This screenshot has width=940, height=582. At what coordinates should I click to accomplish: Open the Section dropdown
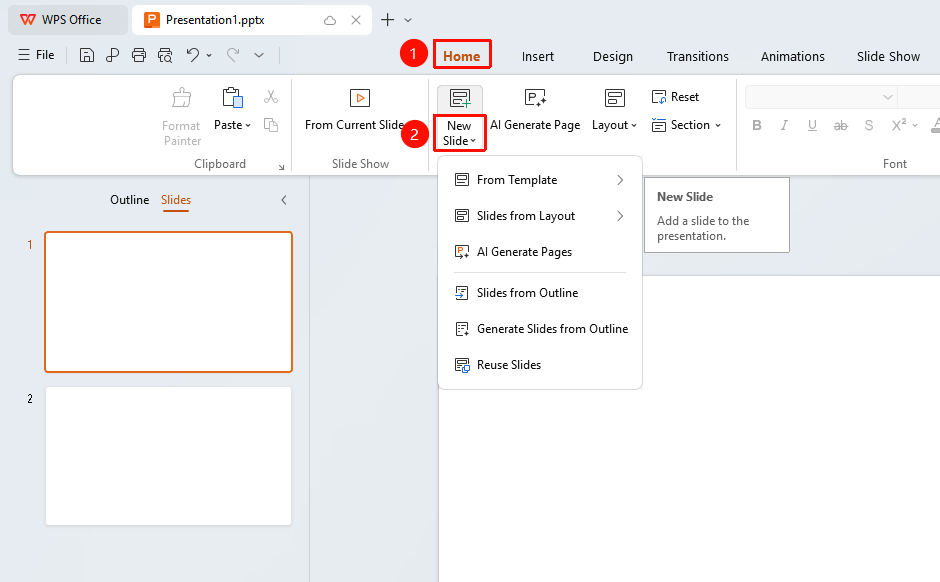coord(686,125)
